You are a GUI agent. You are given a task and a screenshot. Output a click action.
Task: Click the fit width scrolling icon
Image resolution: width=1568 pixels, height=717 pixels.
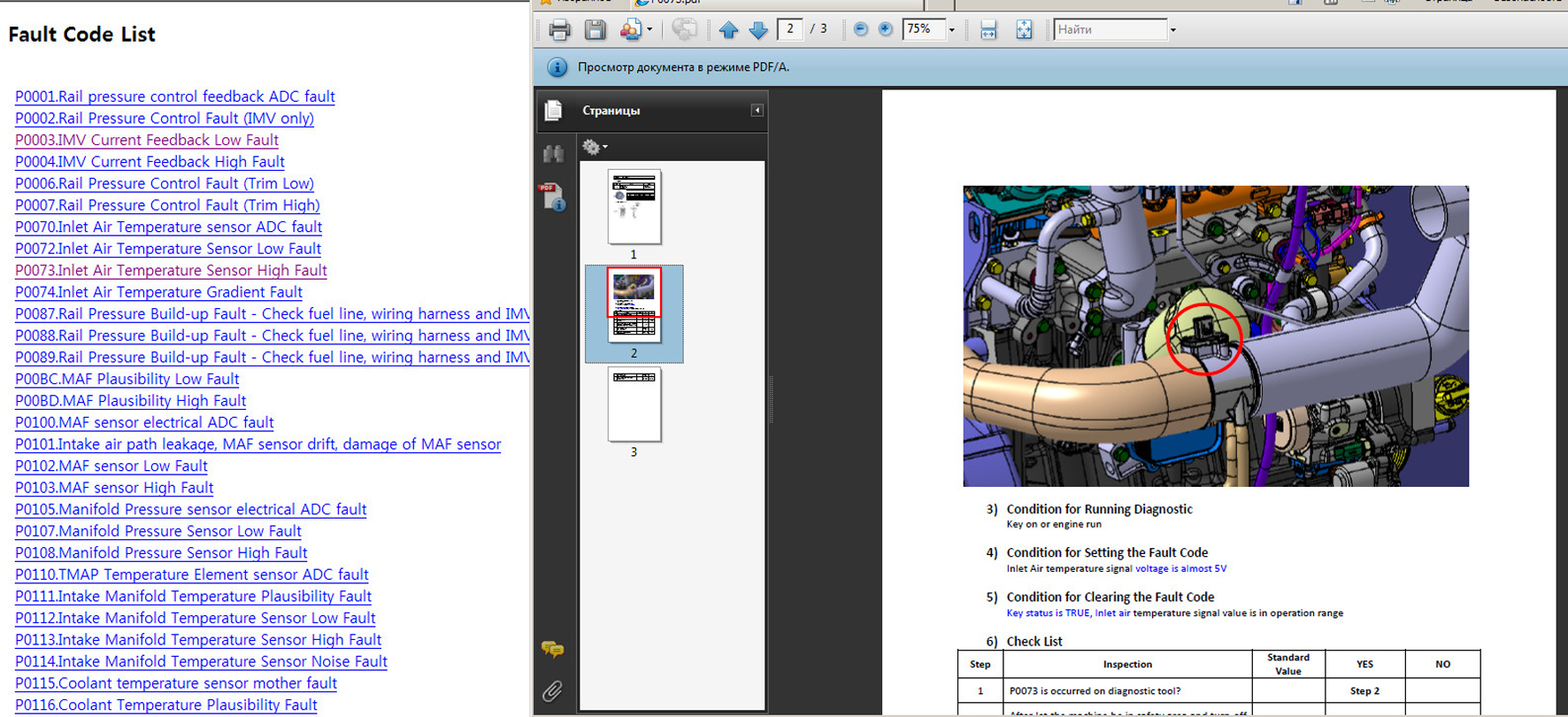coord(988,30)
